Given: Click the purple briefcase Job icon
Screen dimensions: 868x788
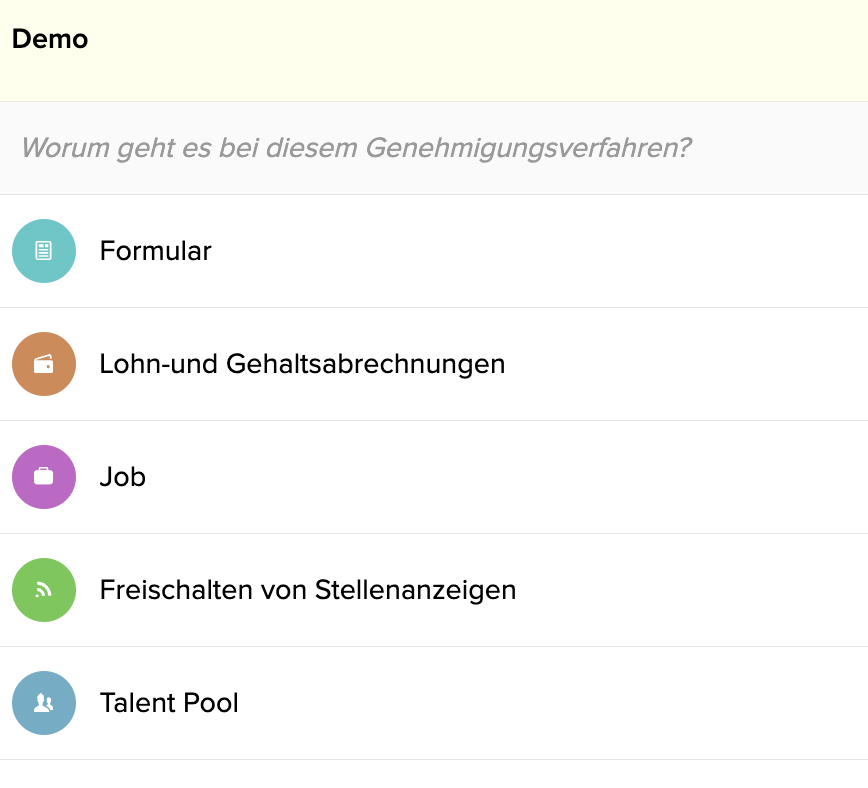Looking at the screenshot, I should (44, 477).
